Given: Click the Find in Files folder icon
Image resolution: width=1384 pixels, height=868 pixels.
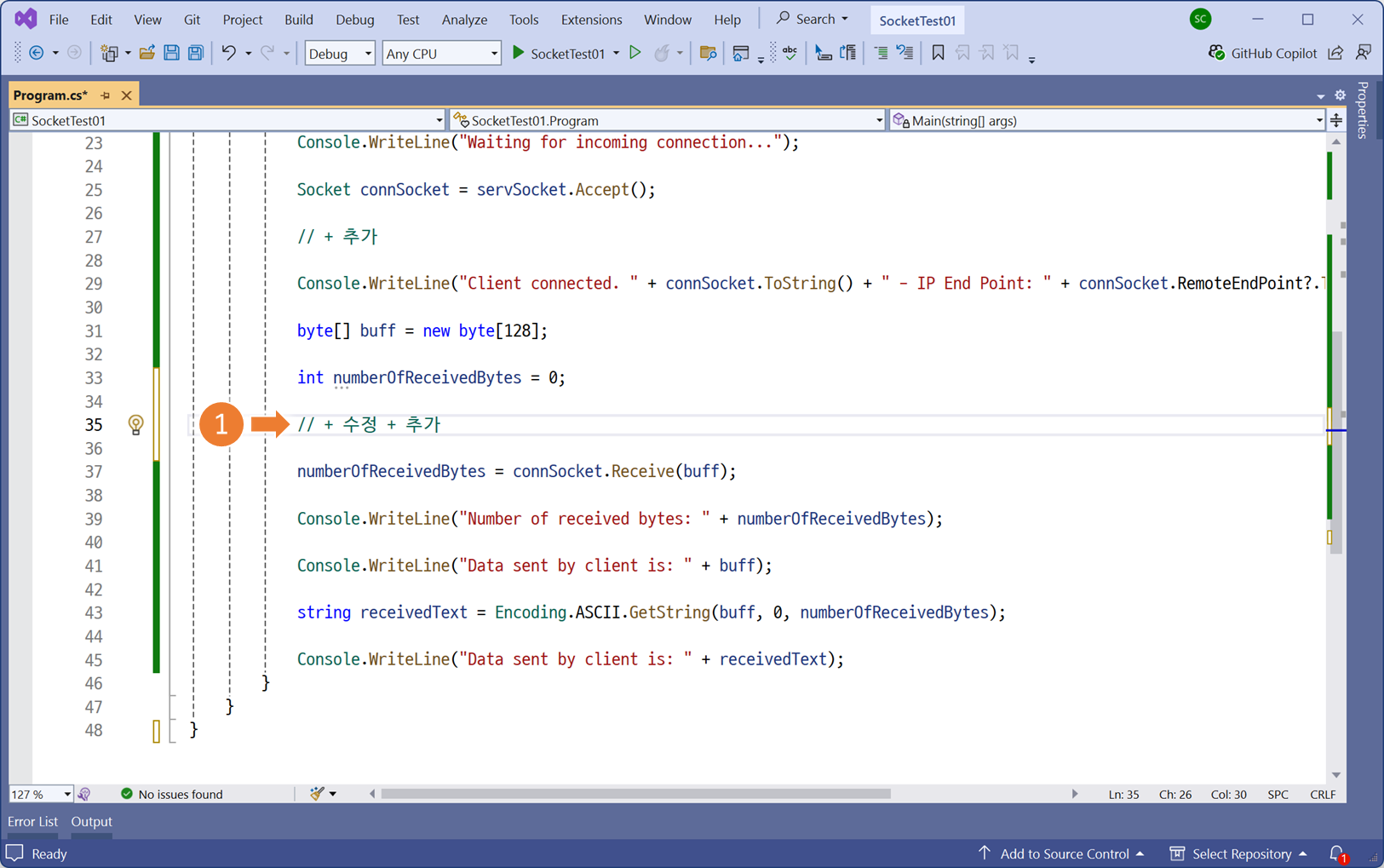Looking at the screenshot, I should [x=708, y=53].
